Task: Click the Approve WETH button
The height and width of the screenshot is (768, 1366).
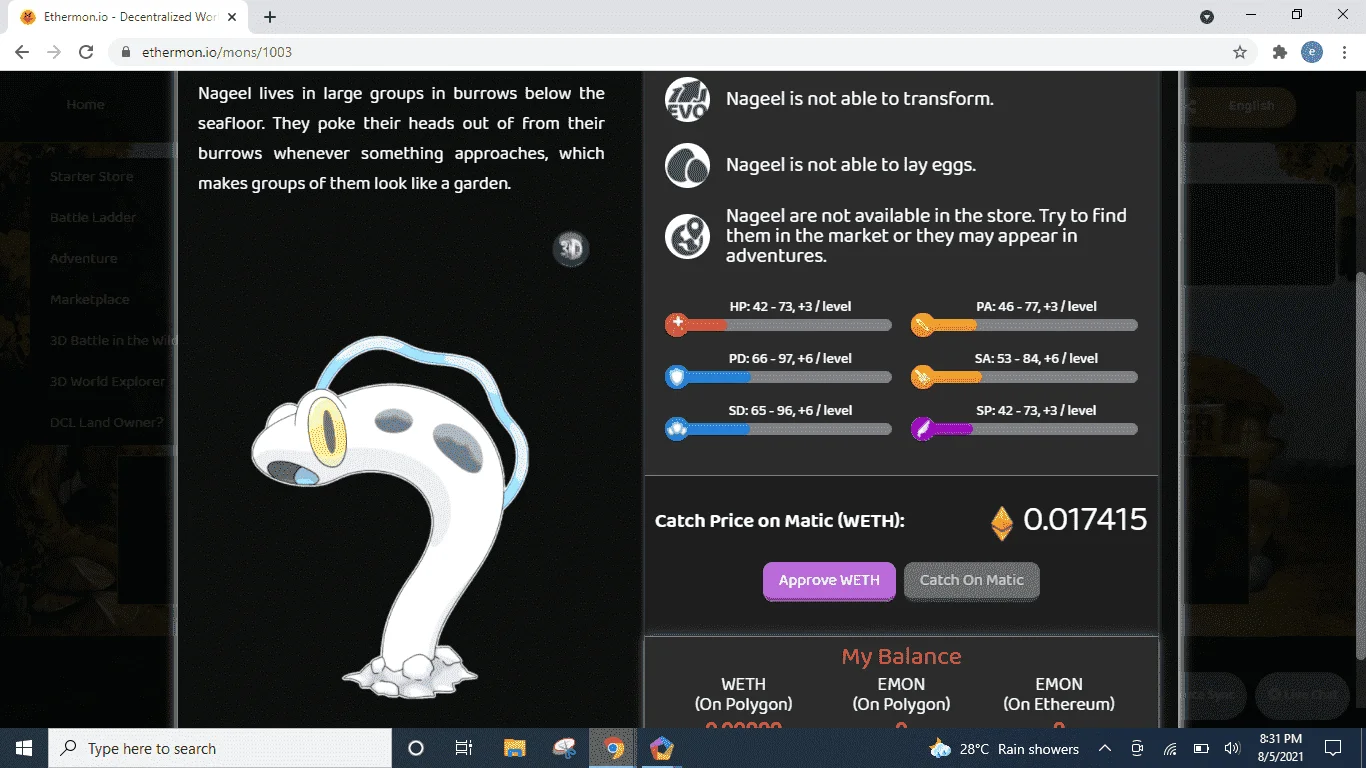Action: tap(829, 581)
